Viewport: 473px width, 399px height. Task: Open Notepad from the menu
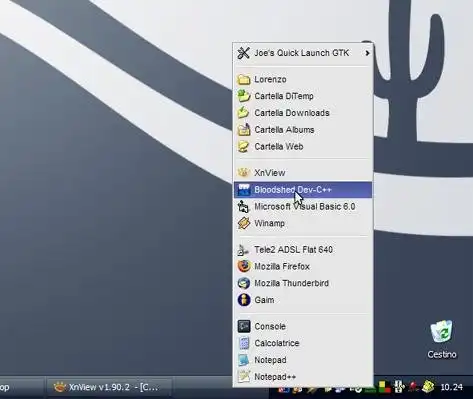303,360
